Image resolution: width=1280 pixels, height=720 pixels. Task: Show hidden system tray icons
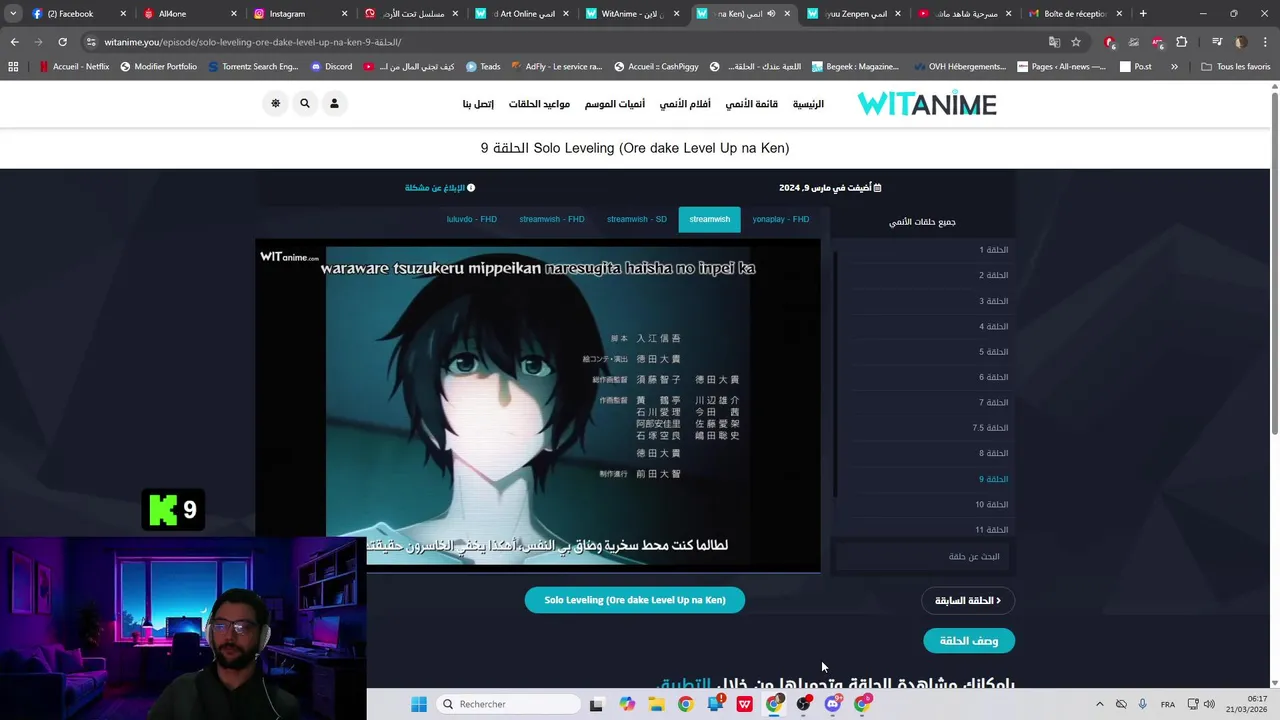(1100, 704)
